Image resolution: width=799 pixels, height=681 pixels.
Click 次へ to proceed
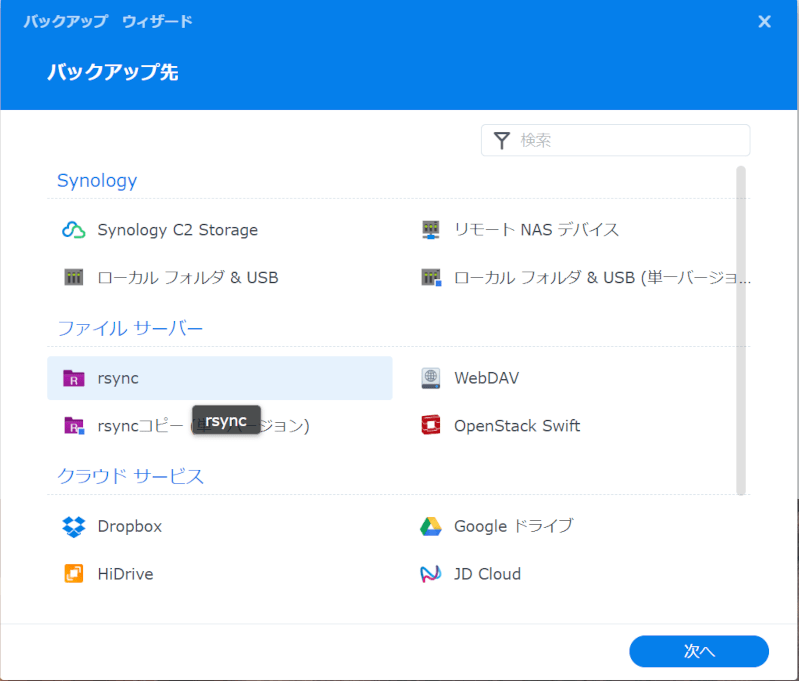click(699, 651)
